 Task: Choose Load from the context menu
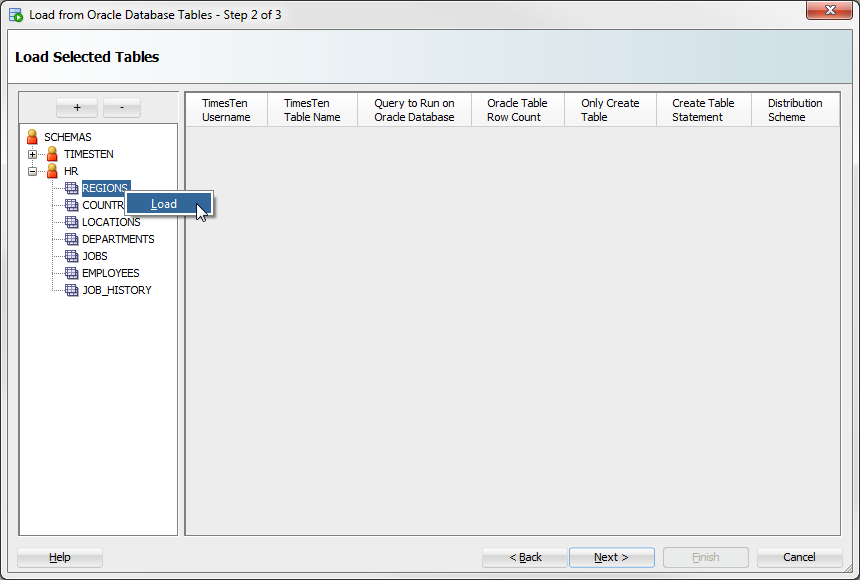(169, 204)
